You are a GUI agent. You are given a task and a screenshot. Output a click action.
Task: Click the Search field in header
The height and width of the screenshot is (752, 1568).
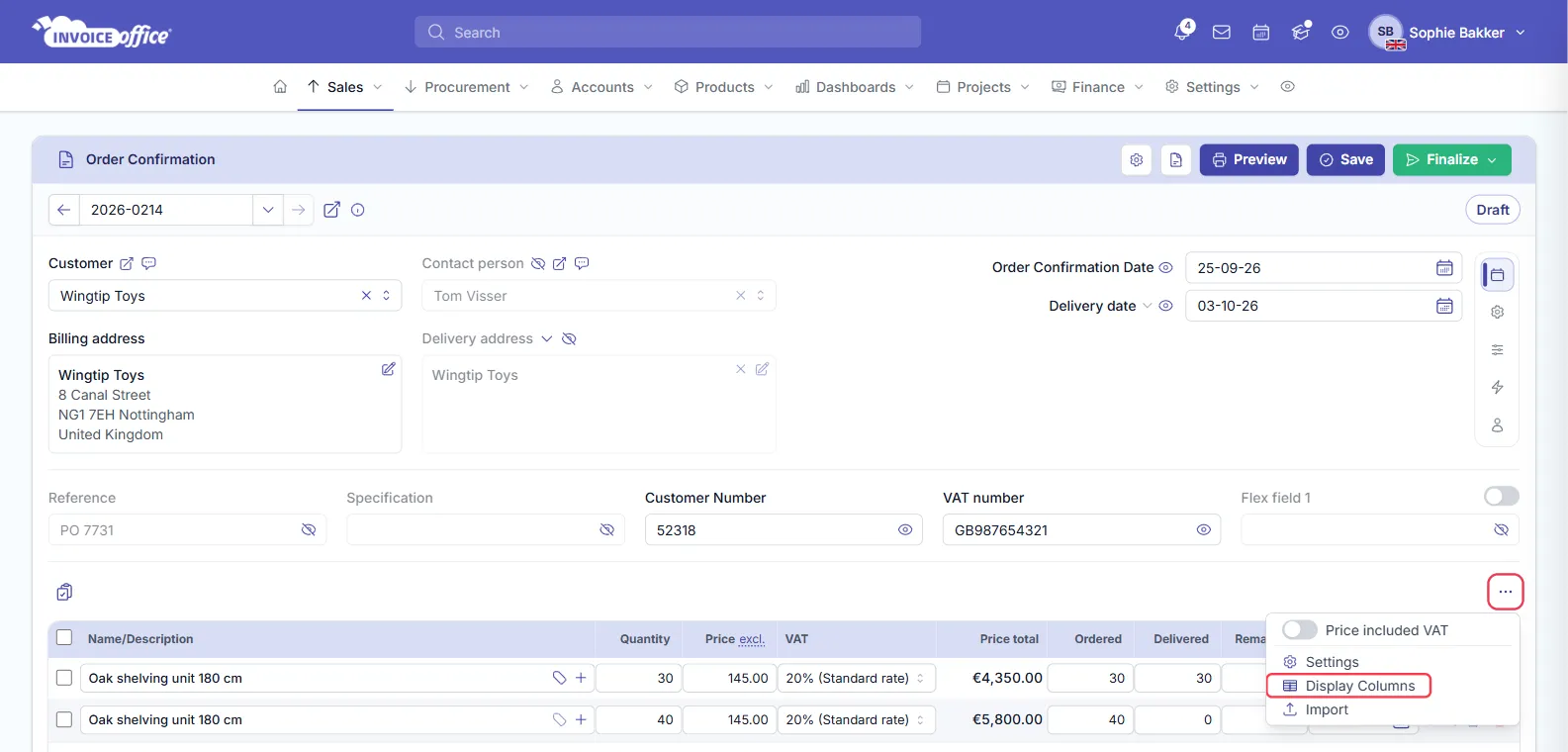click(x=668, y=32)
